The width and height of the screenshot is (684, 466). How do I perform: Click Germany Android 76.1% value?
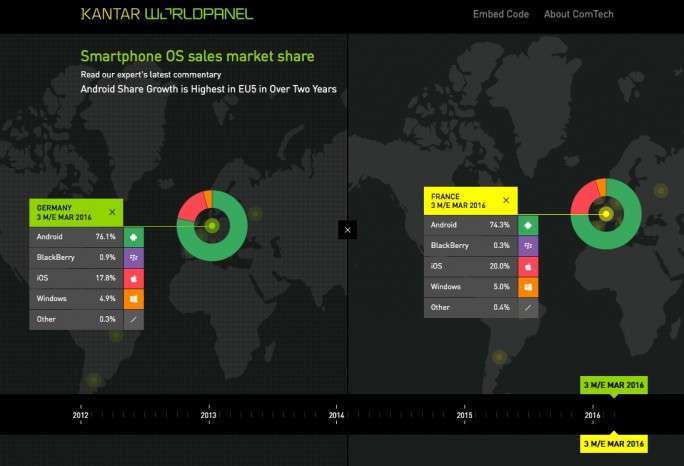106,237
